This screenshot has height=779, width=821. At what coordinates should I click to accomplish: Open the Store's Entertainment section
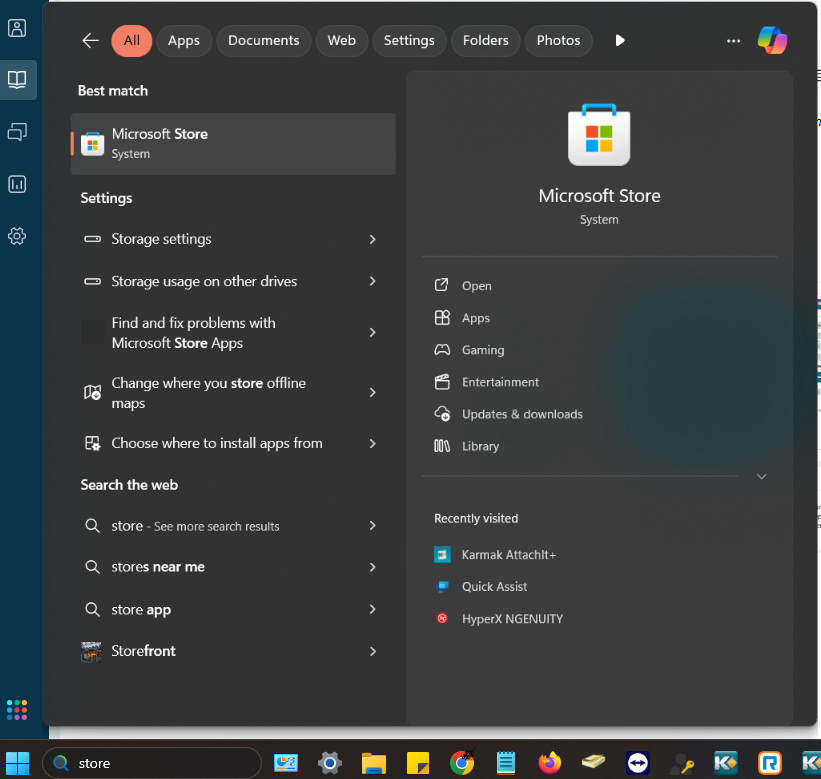point(500,382)
